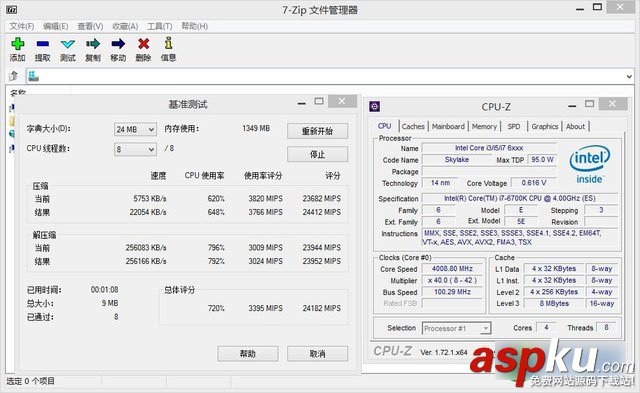Click the 7-Zip title bar app icon
640x393 pixels.
pos(11,9)
